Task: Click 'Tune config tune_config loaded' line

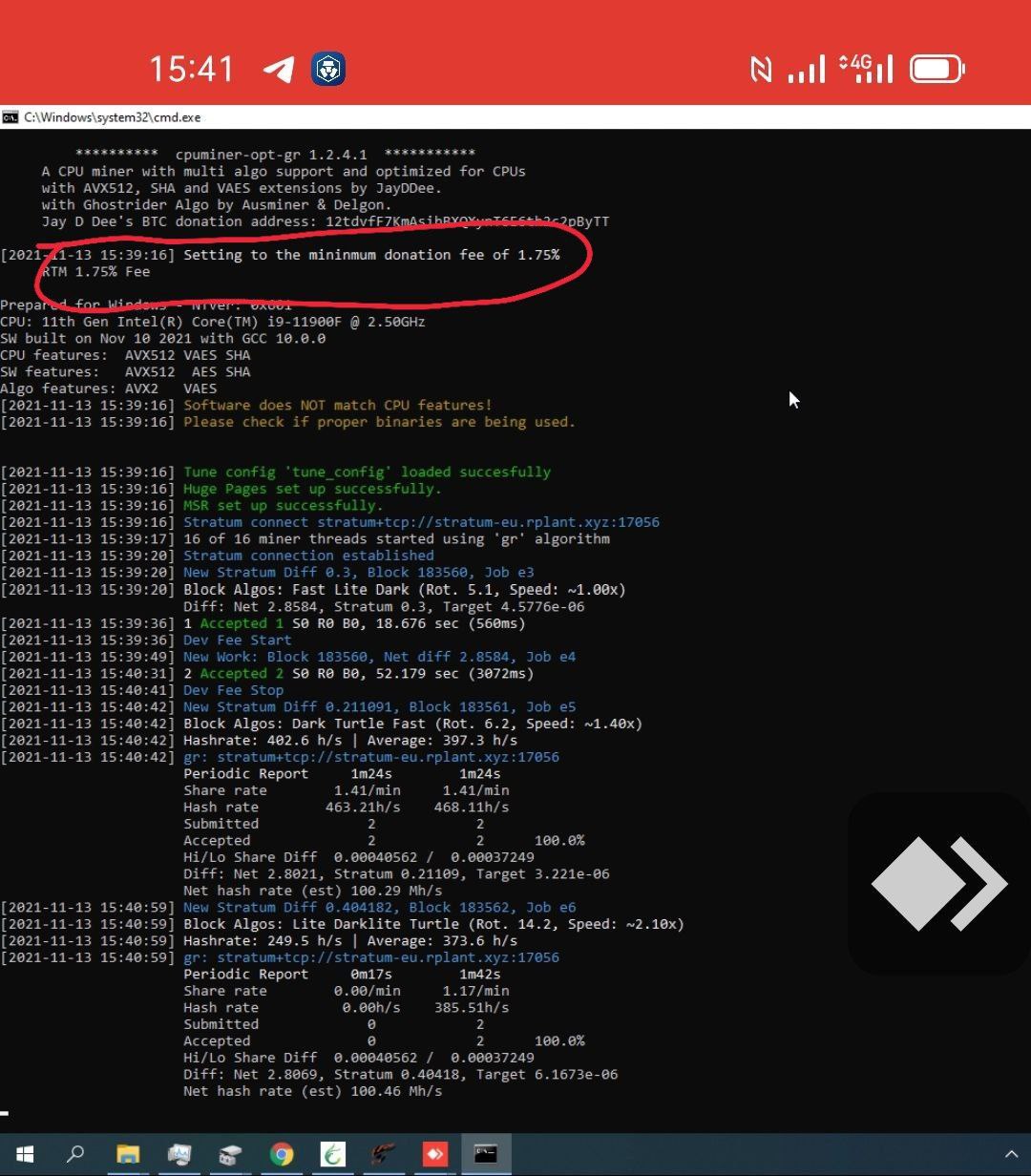Action: pos(275,472)
